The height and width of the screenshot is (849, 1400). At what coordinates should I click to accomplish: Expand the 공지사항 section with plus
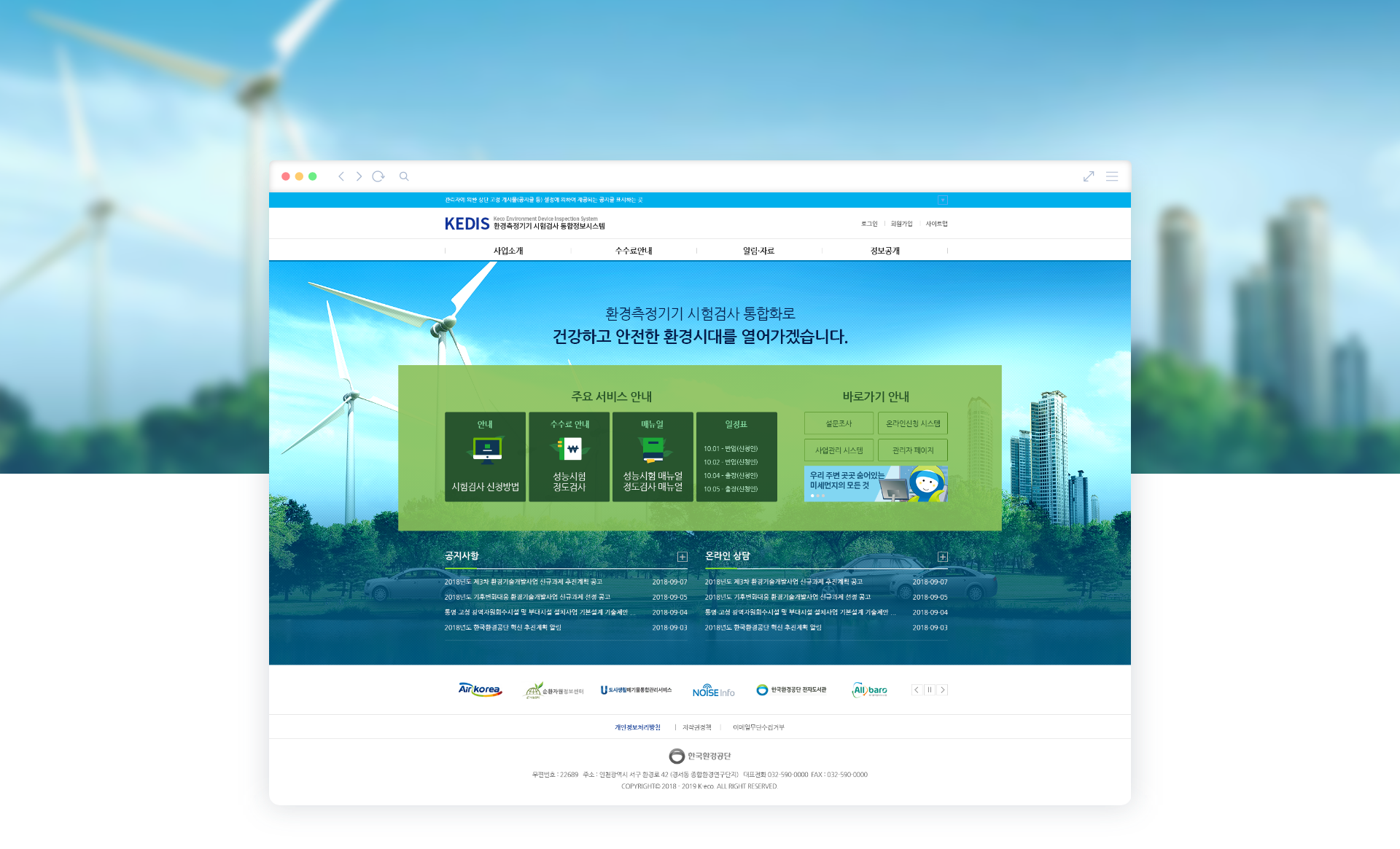point(682,557)
